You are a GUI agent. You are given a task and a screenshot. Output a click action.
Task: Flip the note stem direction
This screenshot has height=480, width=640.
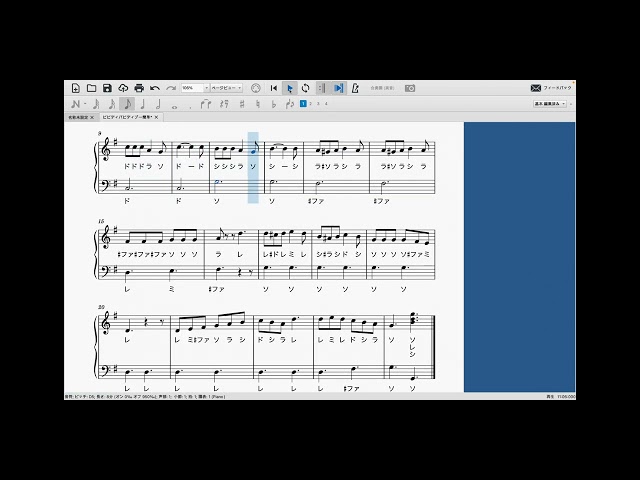pyautogui.click(x=290, y=104)
